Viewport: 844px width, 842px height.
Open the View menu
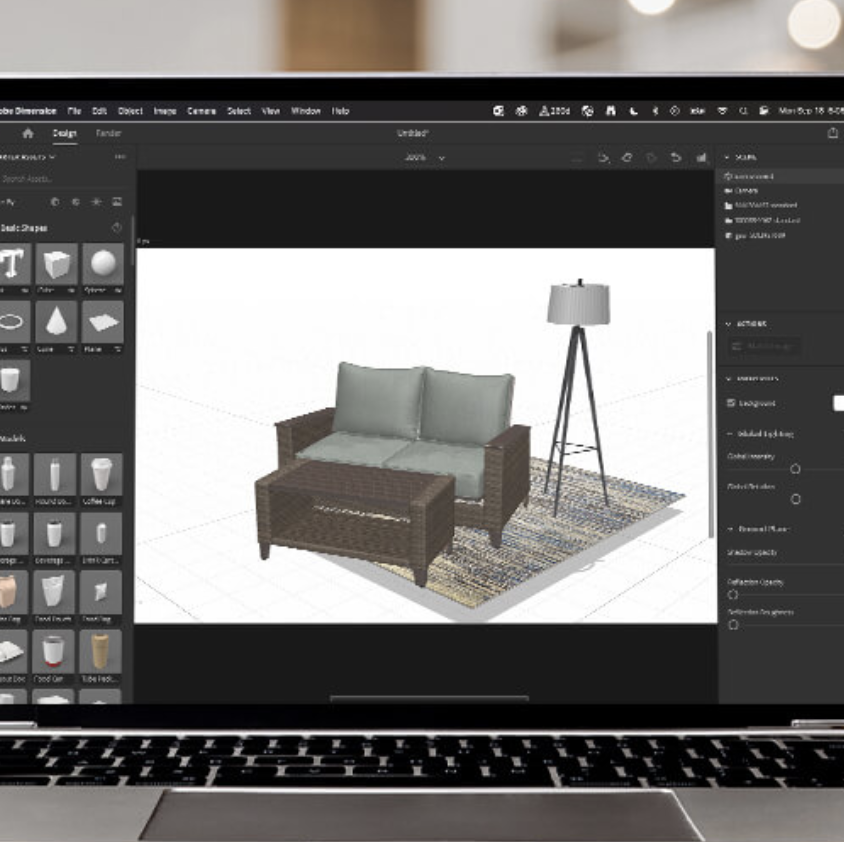point(271,111)
